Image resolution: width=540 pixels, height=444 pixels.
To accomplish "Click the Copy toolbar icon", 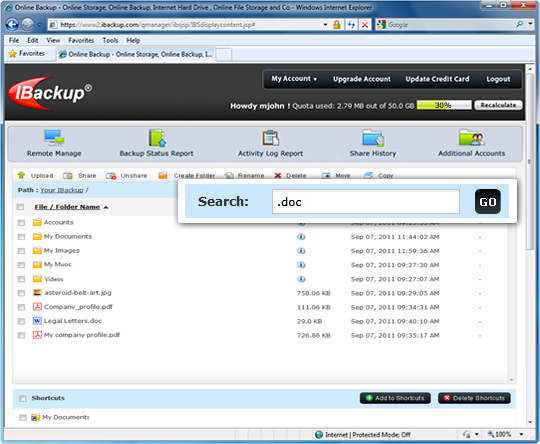I will [x=368, y=175].
